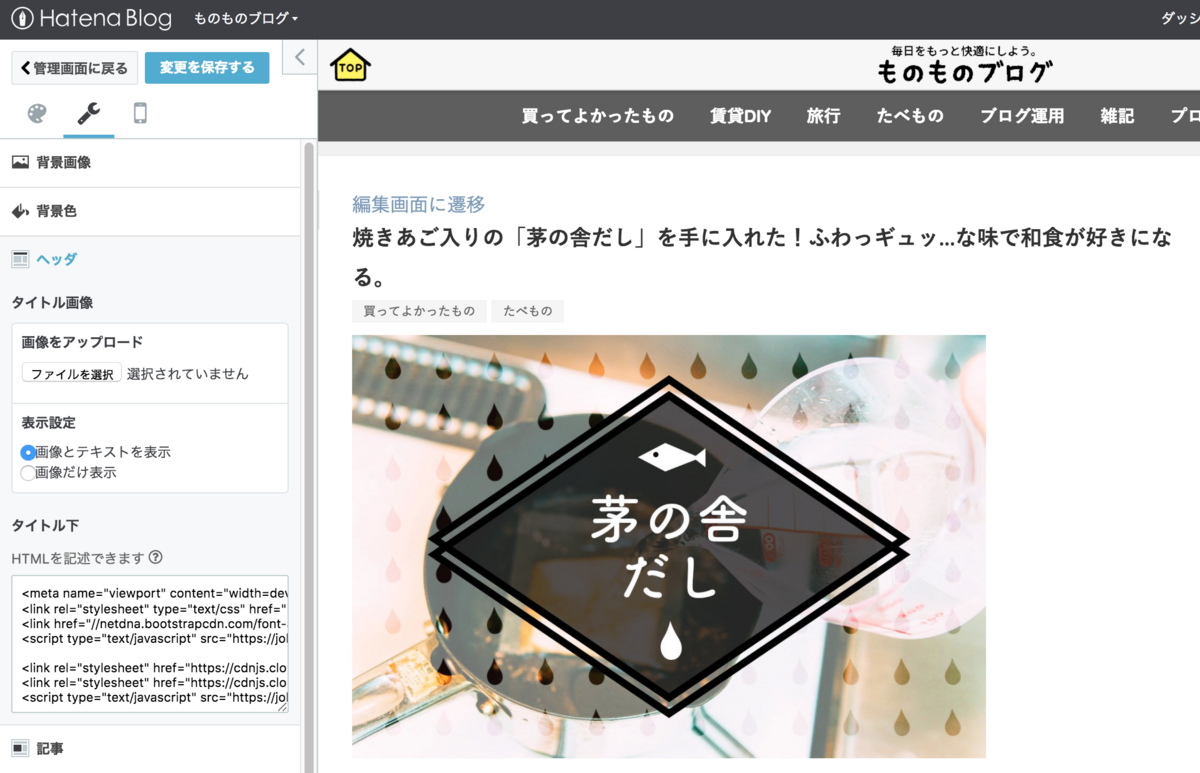Select 画像だけ表示 radio option
The height and width of the screenshot is (773, 1200).
click(x=28, y=473)
